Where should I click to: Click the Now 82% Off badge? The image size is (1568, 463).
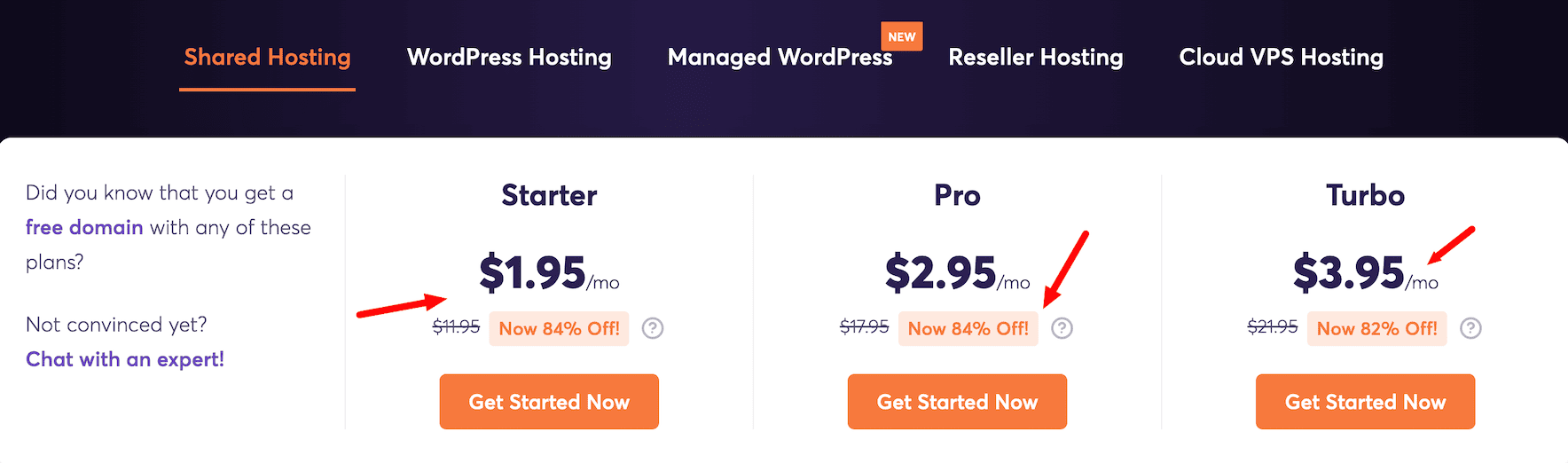[1376, 328]
